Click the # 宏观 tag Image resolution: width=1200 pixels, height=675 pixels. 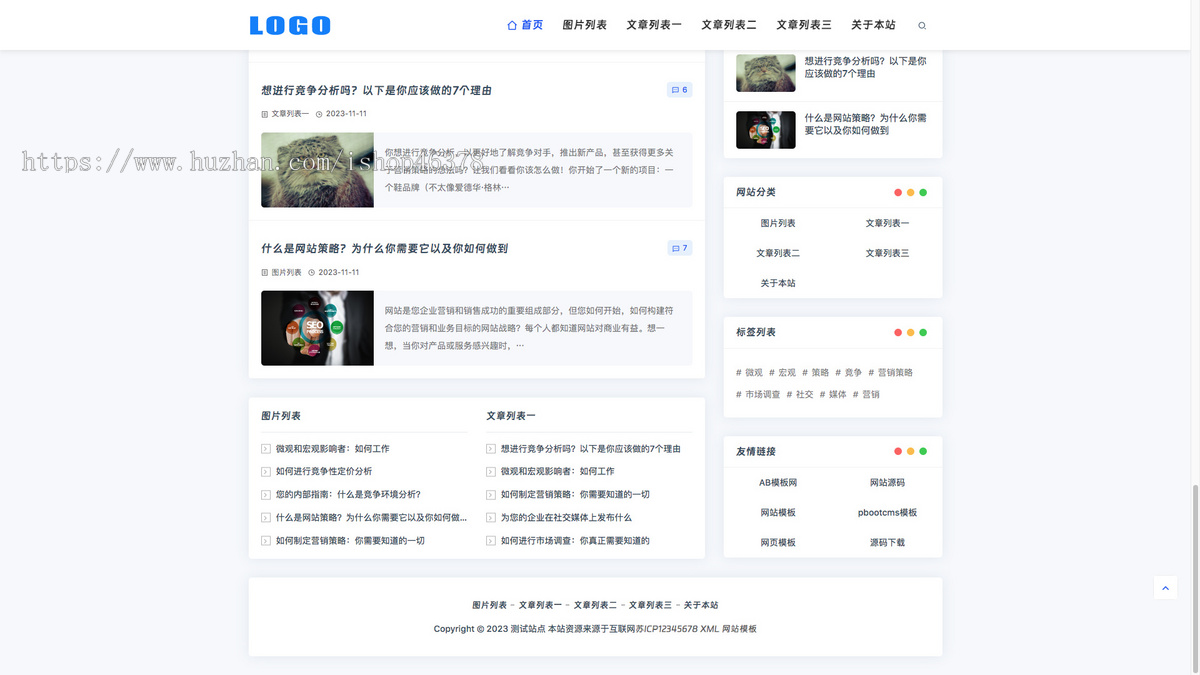click(x=782, y=373)
